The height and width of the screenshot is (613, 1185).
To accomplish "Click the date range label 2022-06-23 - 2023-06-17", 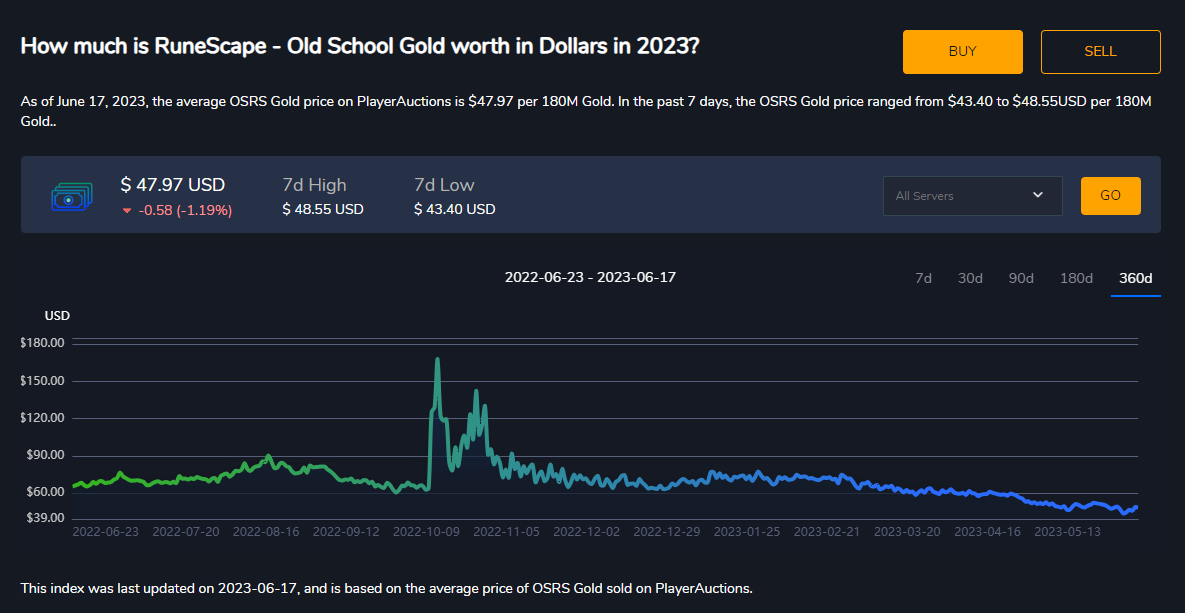I will [x=590, y=277].
